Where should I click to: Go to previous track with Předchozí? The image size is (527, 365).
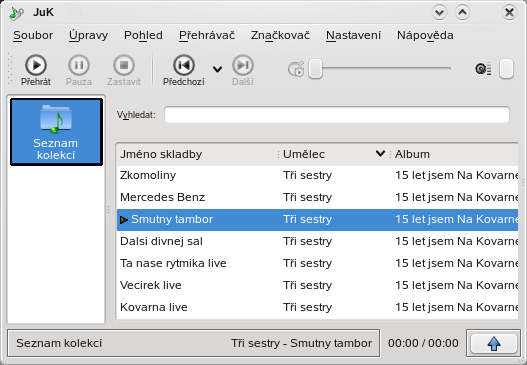184,70
